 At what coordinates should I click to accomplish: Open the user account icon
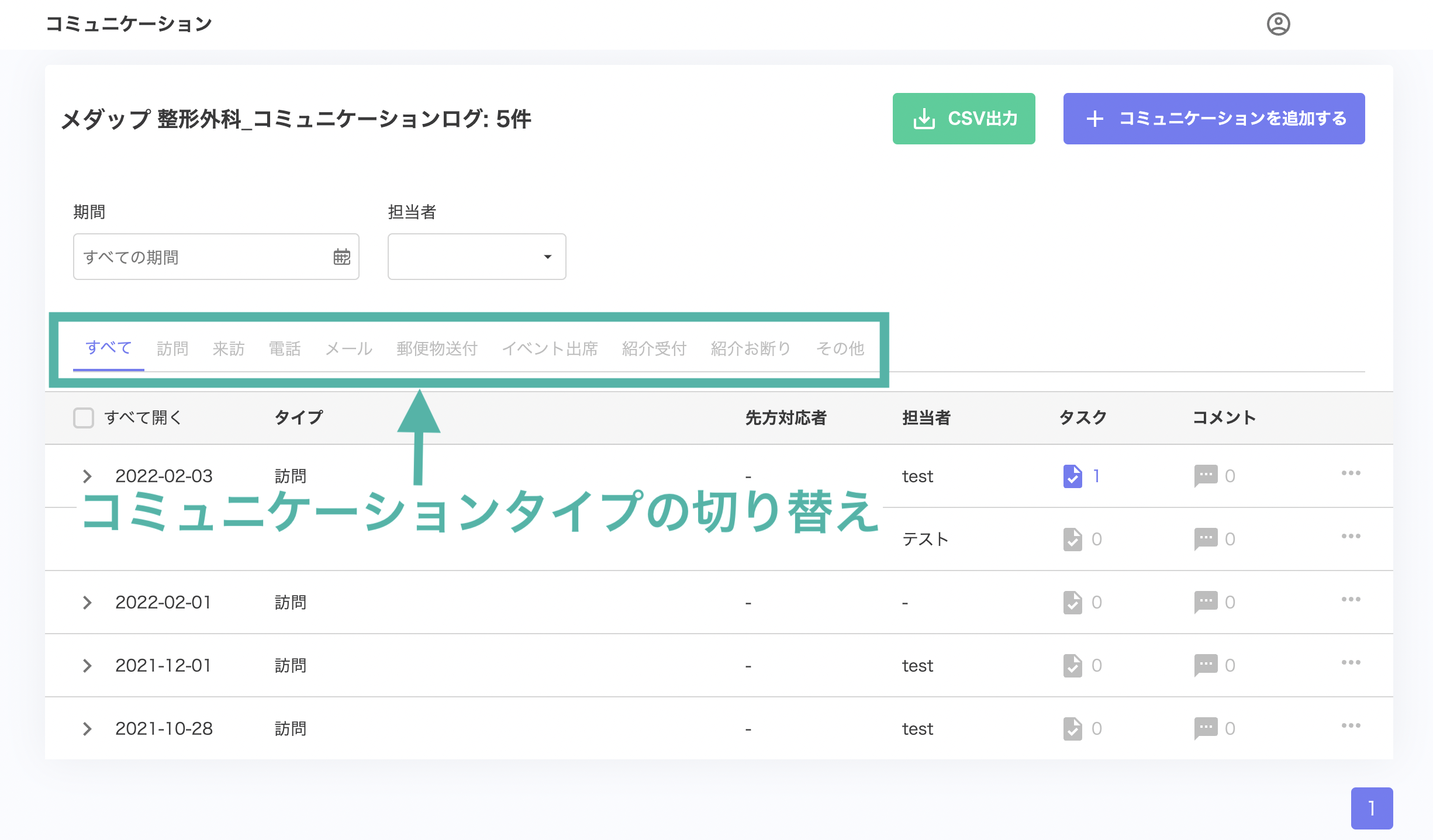[1278, 24]
